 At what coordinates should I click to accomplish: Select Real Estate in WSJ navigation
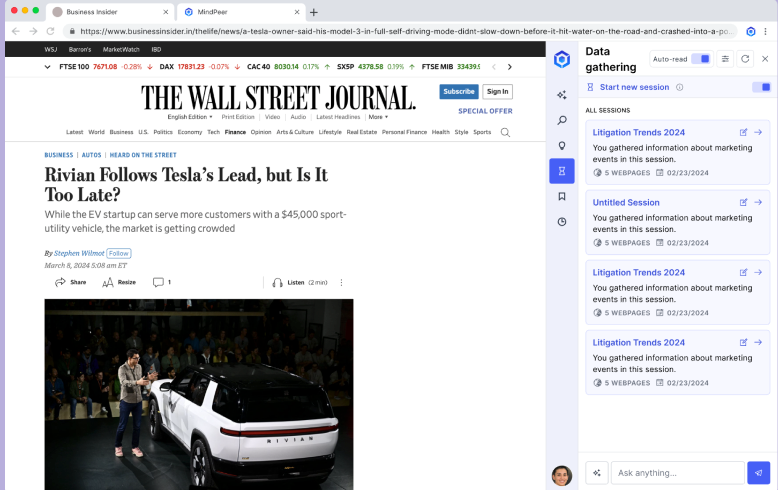(x=362, y=132)
